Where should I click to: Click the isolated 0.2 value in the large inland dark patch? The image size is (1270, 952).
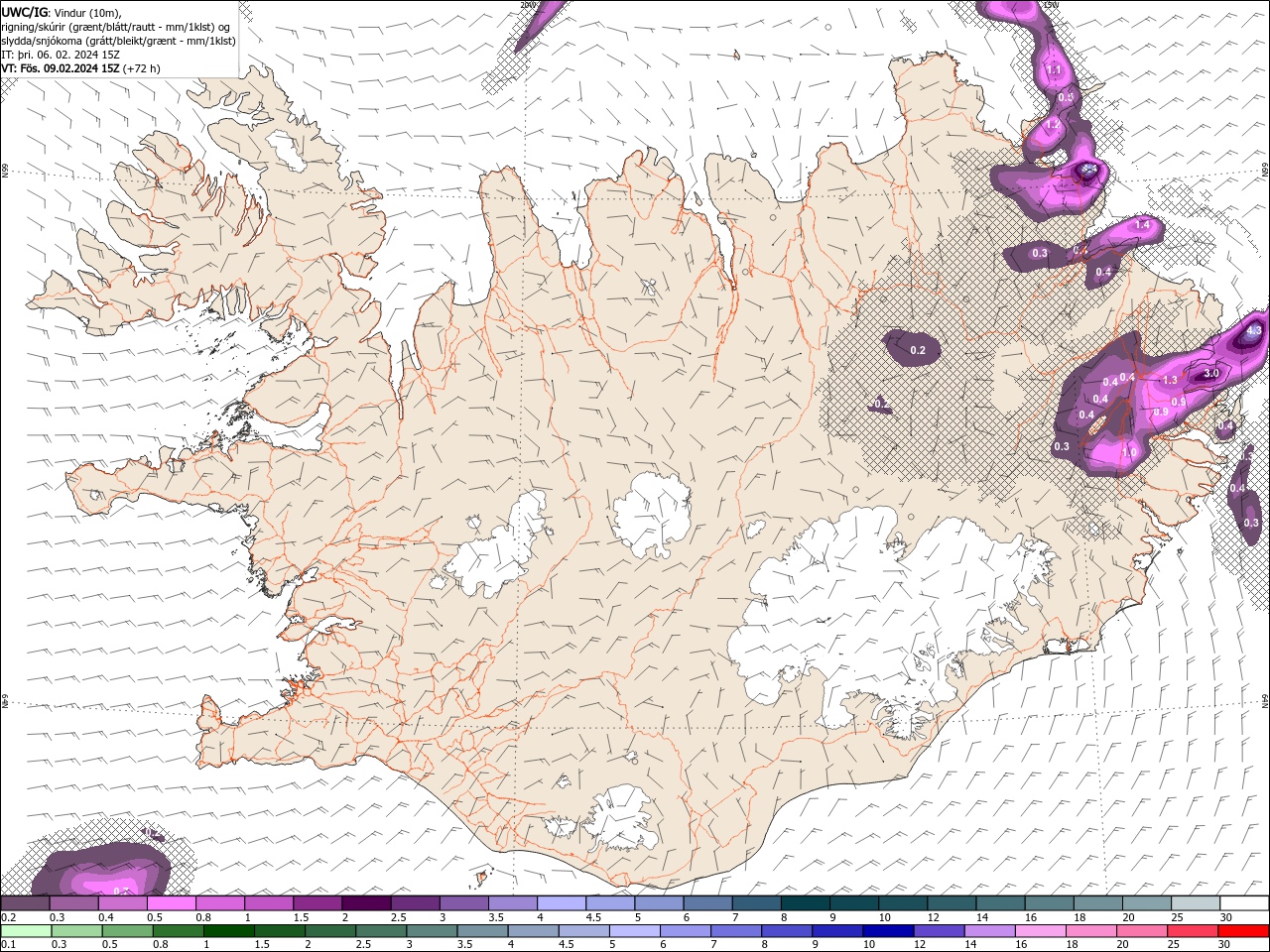click(918, 350)
